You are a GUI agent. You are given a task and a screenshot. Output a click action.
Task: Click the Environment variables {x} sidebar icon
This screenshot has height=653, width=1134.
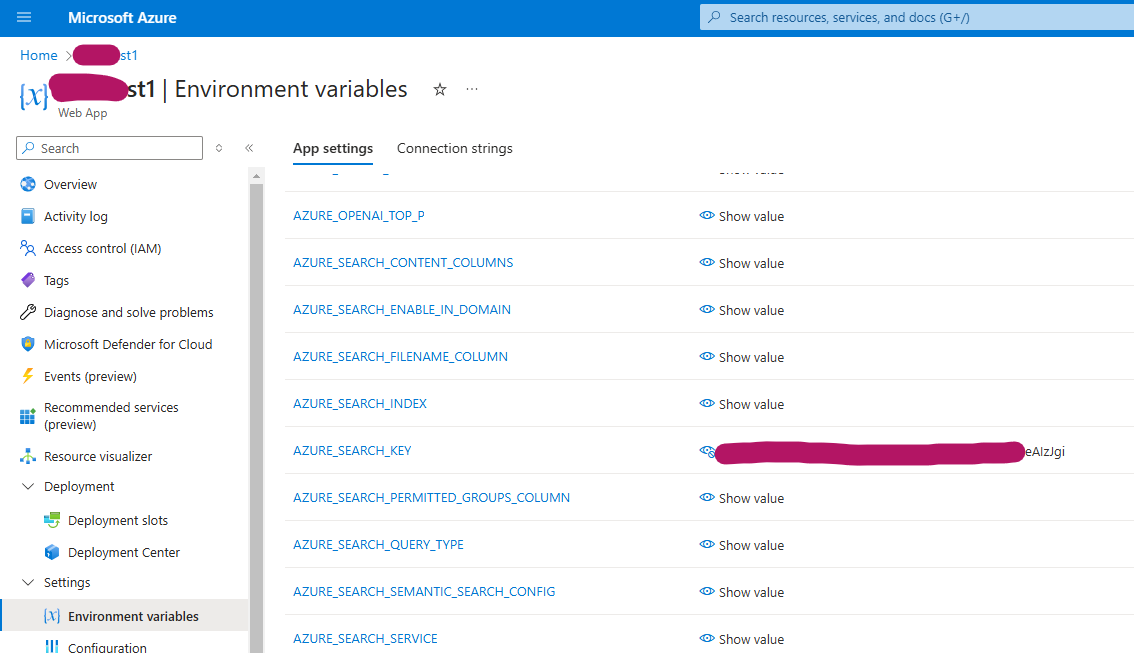click(51, 615)
